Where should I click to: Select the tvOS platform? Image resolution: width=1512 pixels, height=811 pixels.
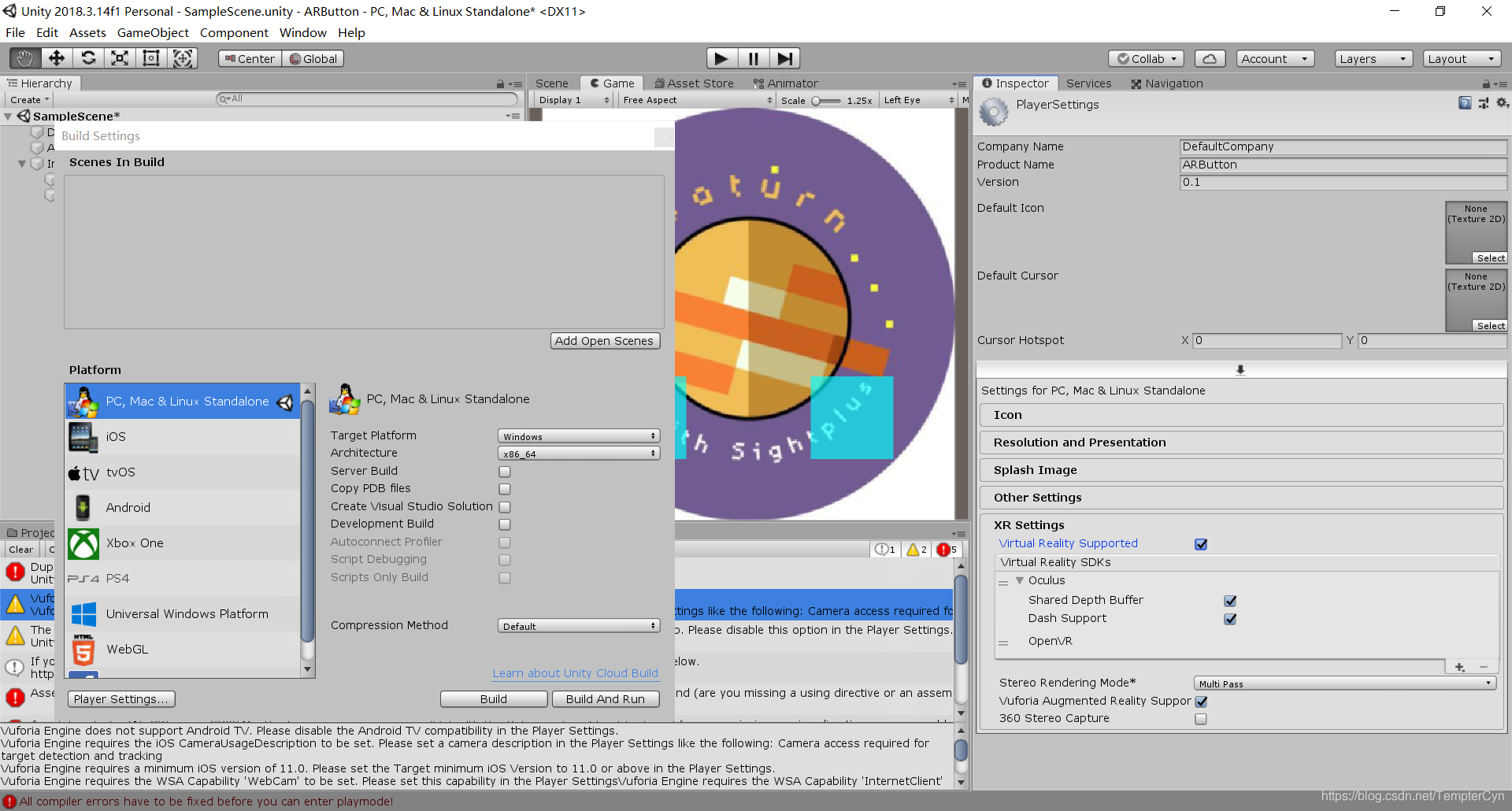[x=183, y=472]
